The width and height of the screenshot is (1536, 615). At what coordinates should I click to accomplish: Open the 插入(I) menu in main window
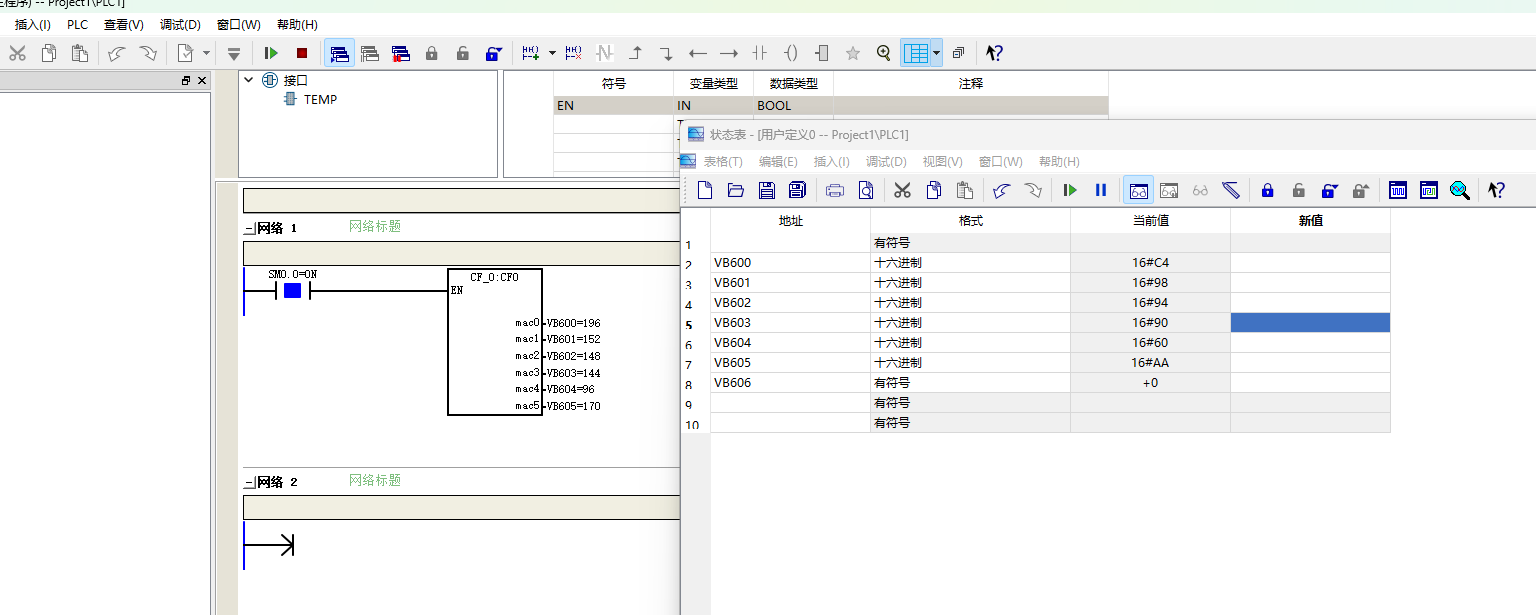[32, 25]
